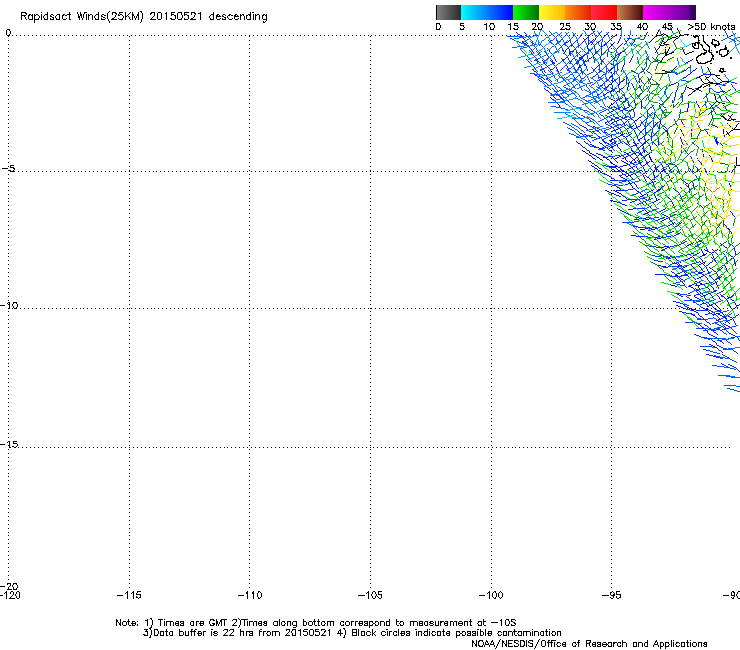Select the gray 0-5 knots color band
The height and width of the screenshot is (650, 740).
(x=448, y=12)
